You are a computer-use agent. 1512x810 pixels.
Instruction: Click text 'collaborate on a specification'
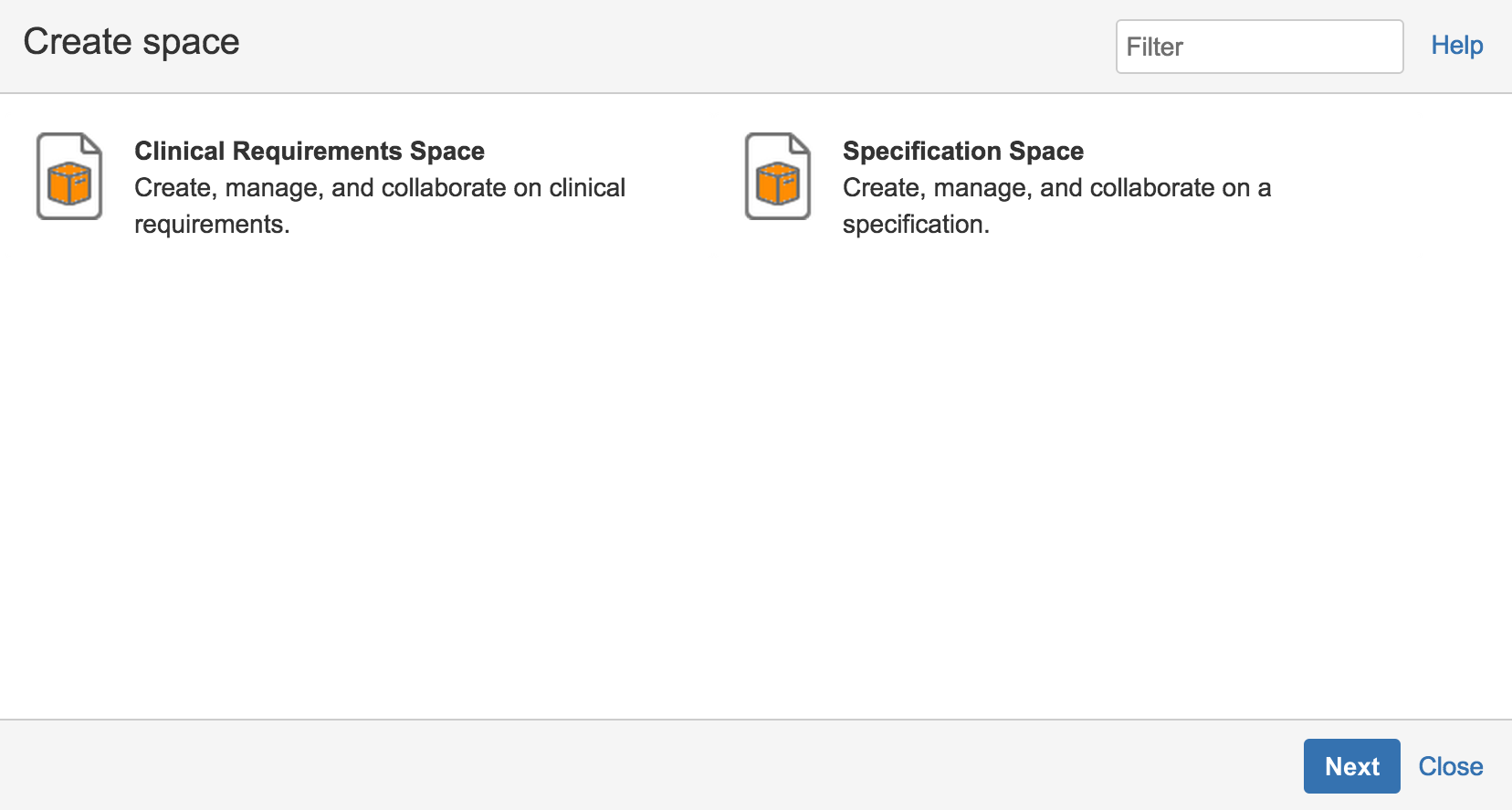tap(1056, 206)
